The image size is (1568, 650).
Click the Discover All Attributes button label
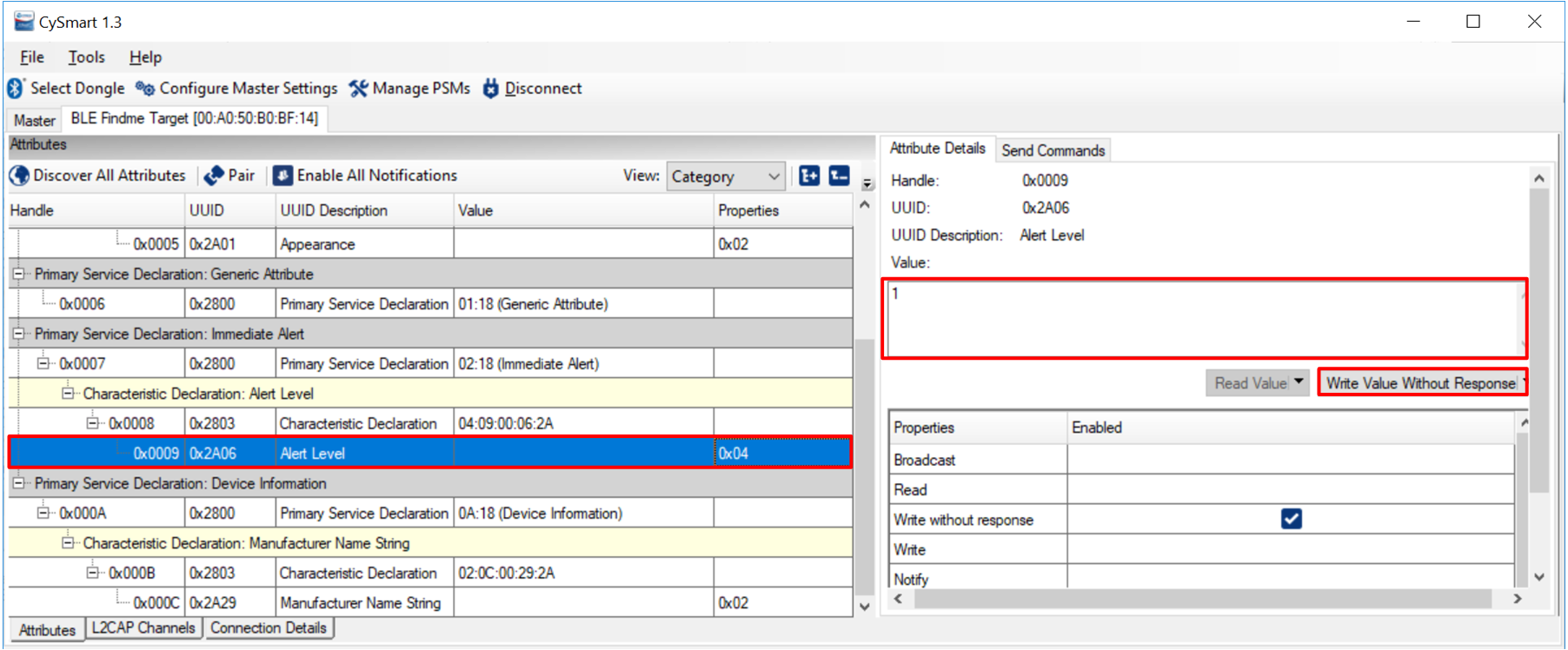pyautogui.click(x=110, y=176)
